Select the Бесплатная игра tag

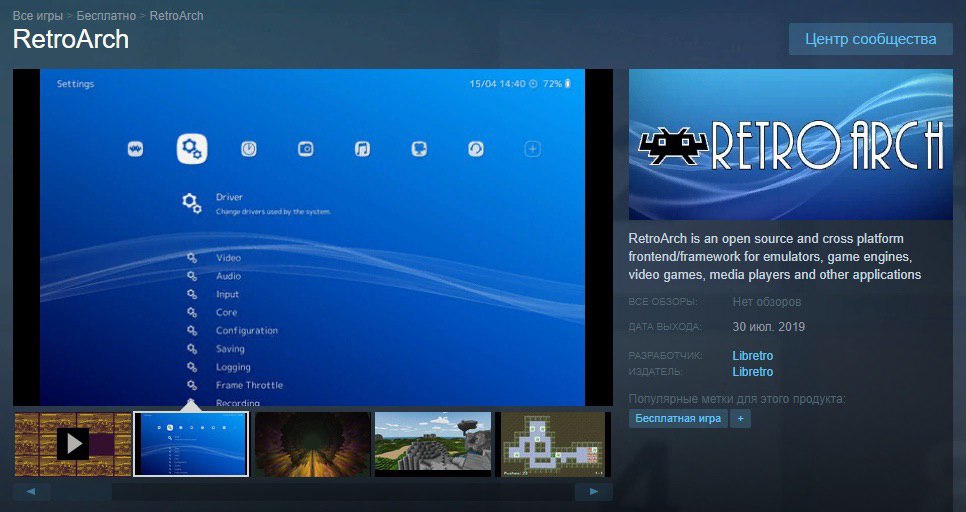click(x=678, y=418)
